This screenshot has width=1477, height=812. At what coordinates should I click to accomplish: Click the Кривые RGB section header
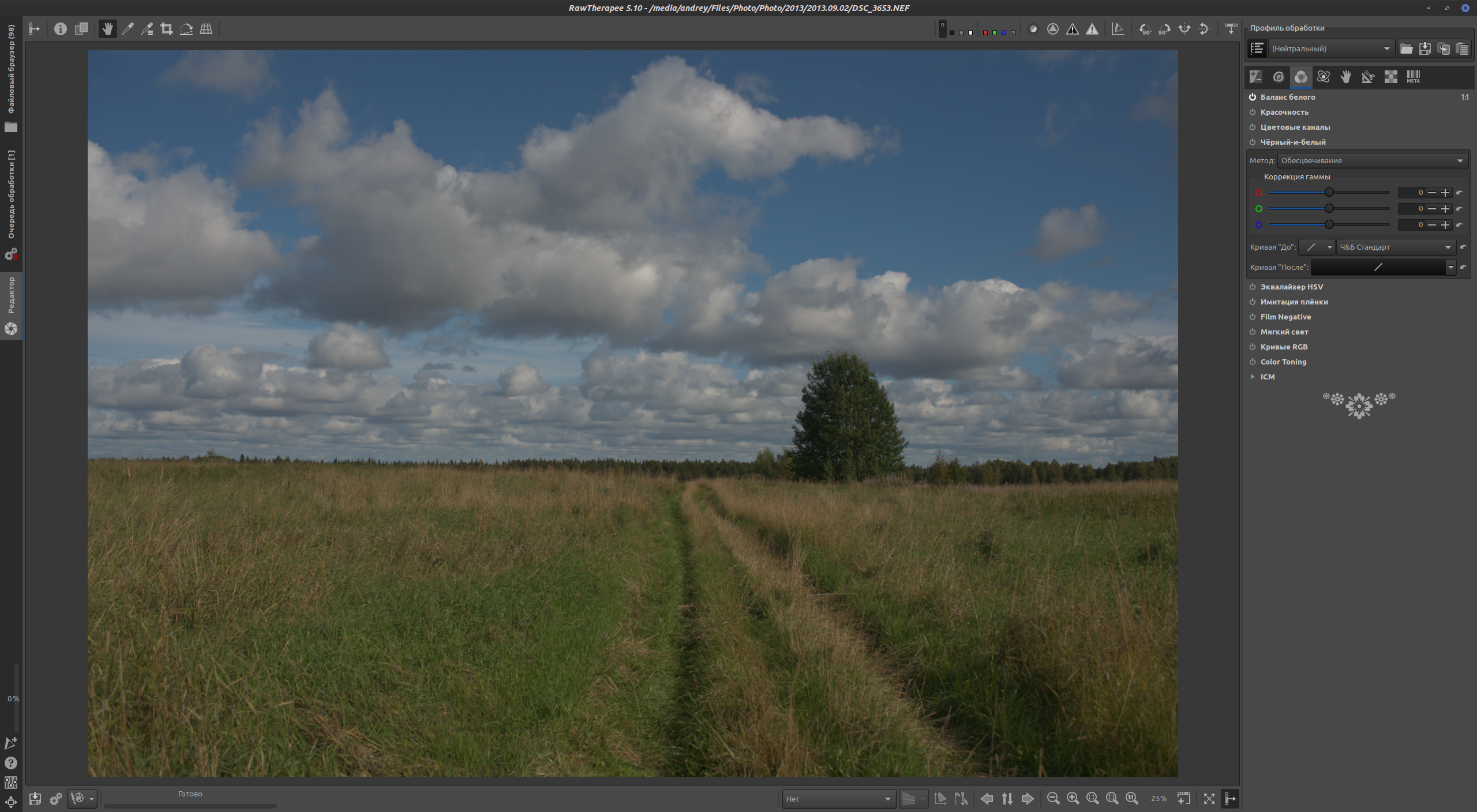pos(1284,347)
